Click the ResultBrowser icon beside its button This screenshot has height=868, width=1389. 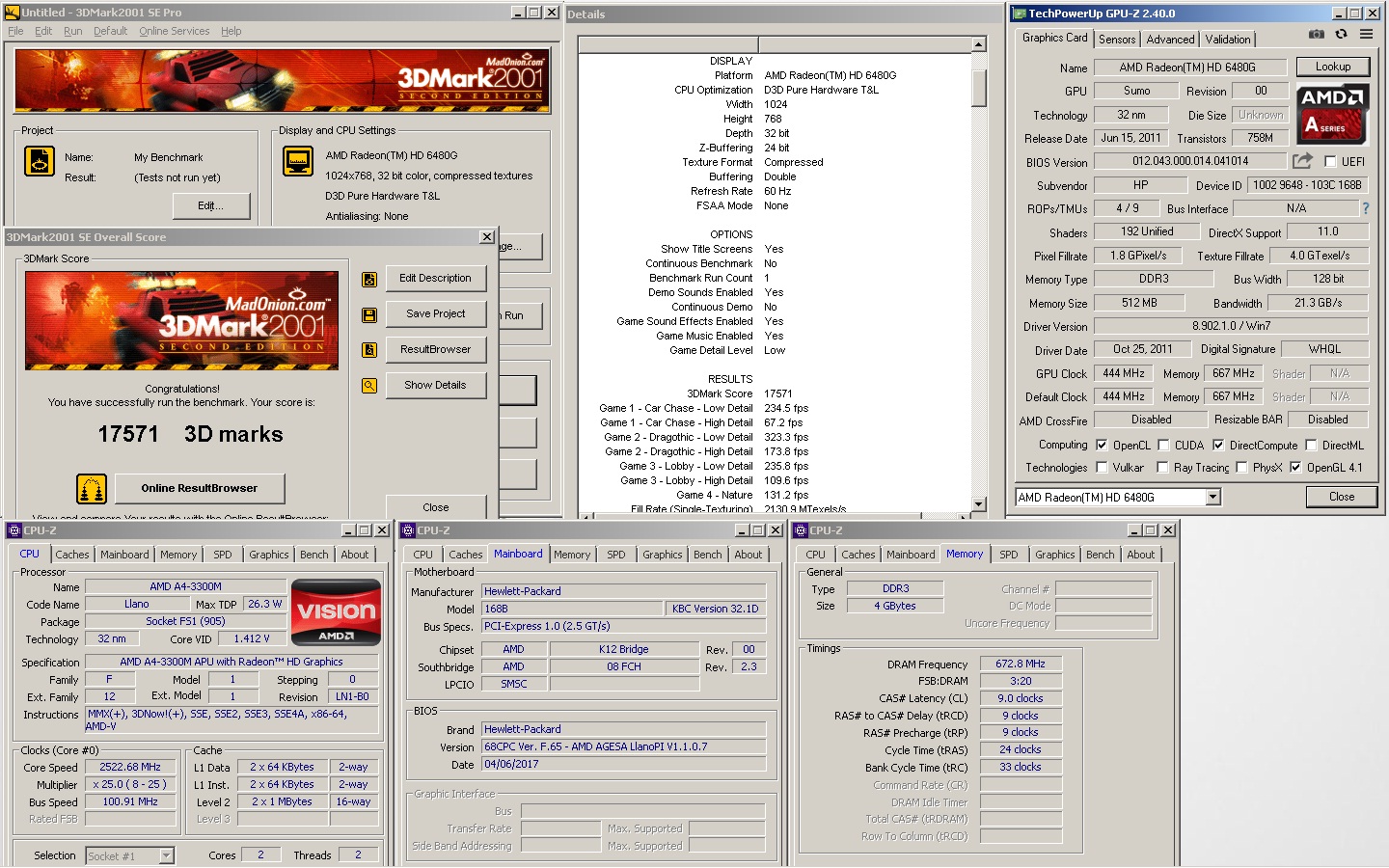[368, 350]
